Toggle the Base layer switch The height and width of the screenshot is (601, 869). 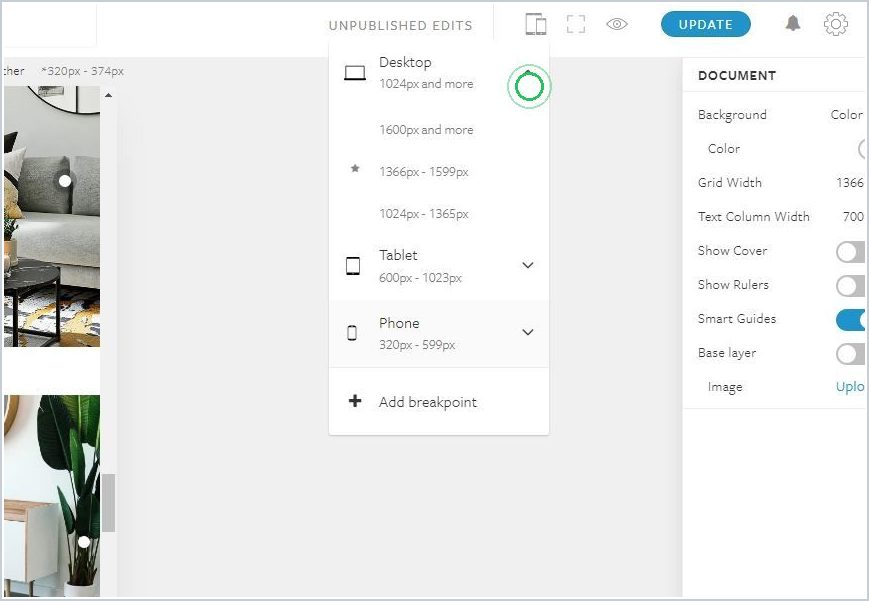coord(851,354)
